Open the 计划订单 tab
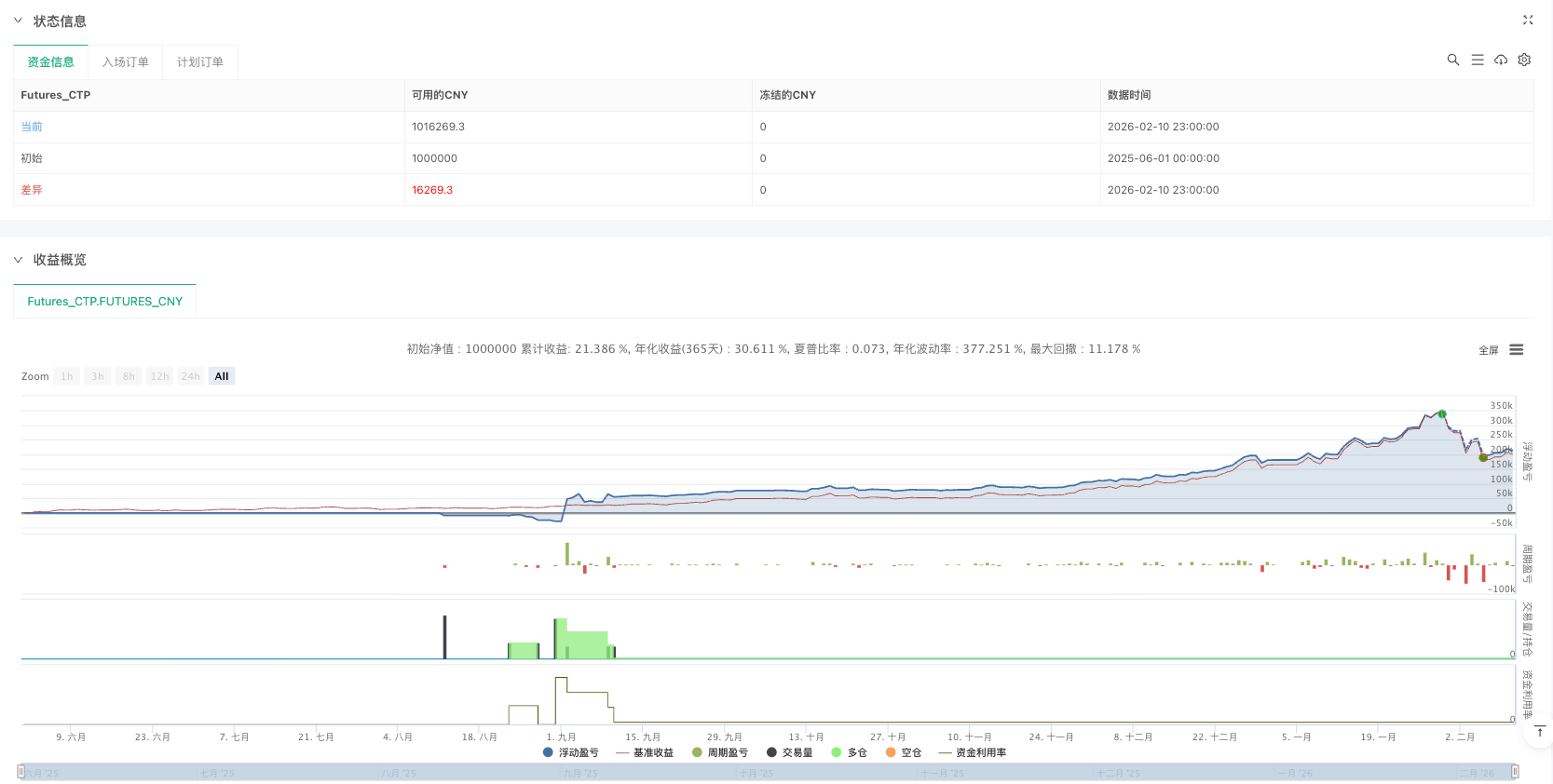 [x=199, y=62]
